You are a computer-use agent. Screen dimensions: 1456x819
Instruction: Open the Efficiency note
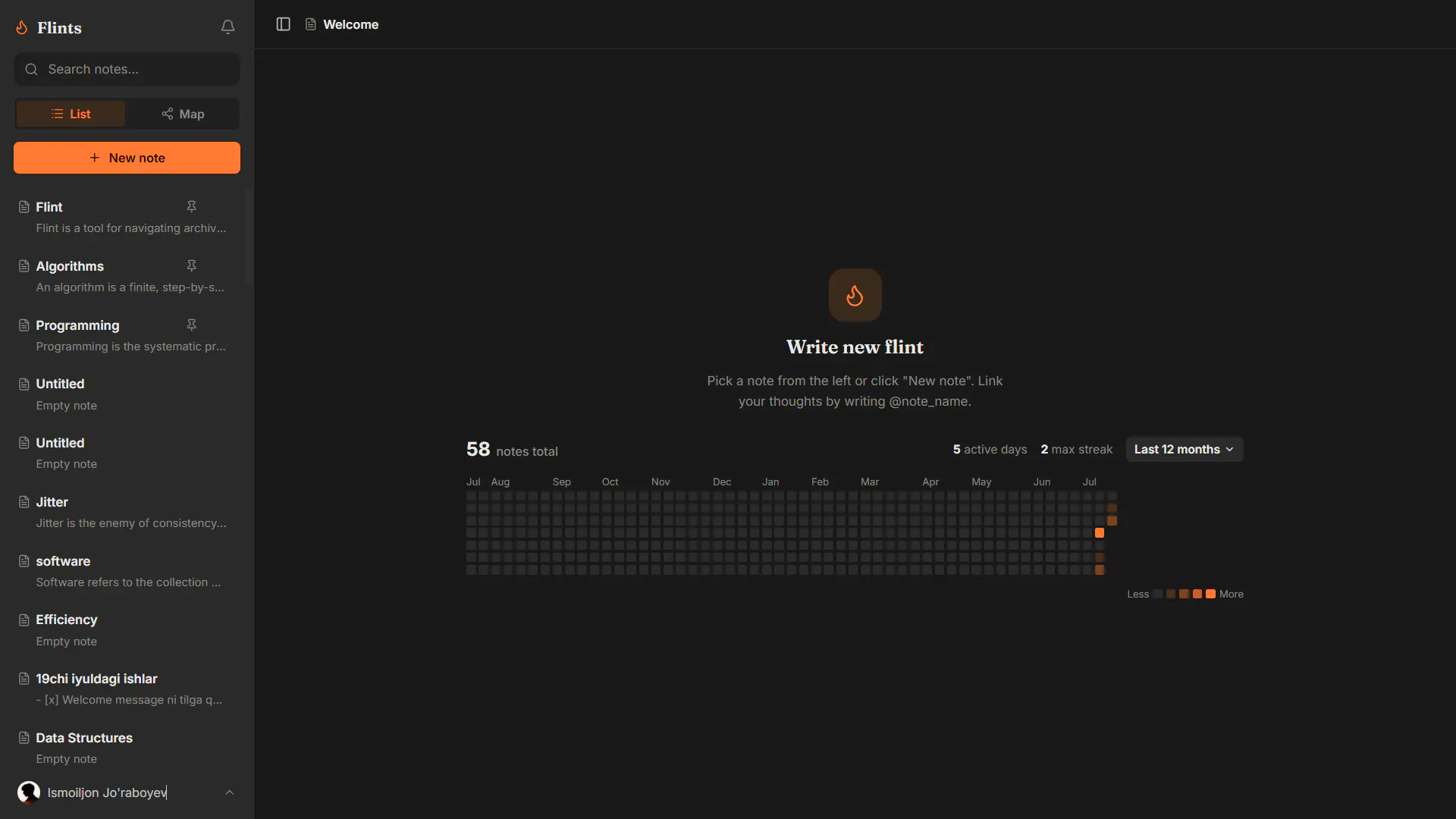[x=127, y=629]
